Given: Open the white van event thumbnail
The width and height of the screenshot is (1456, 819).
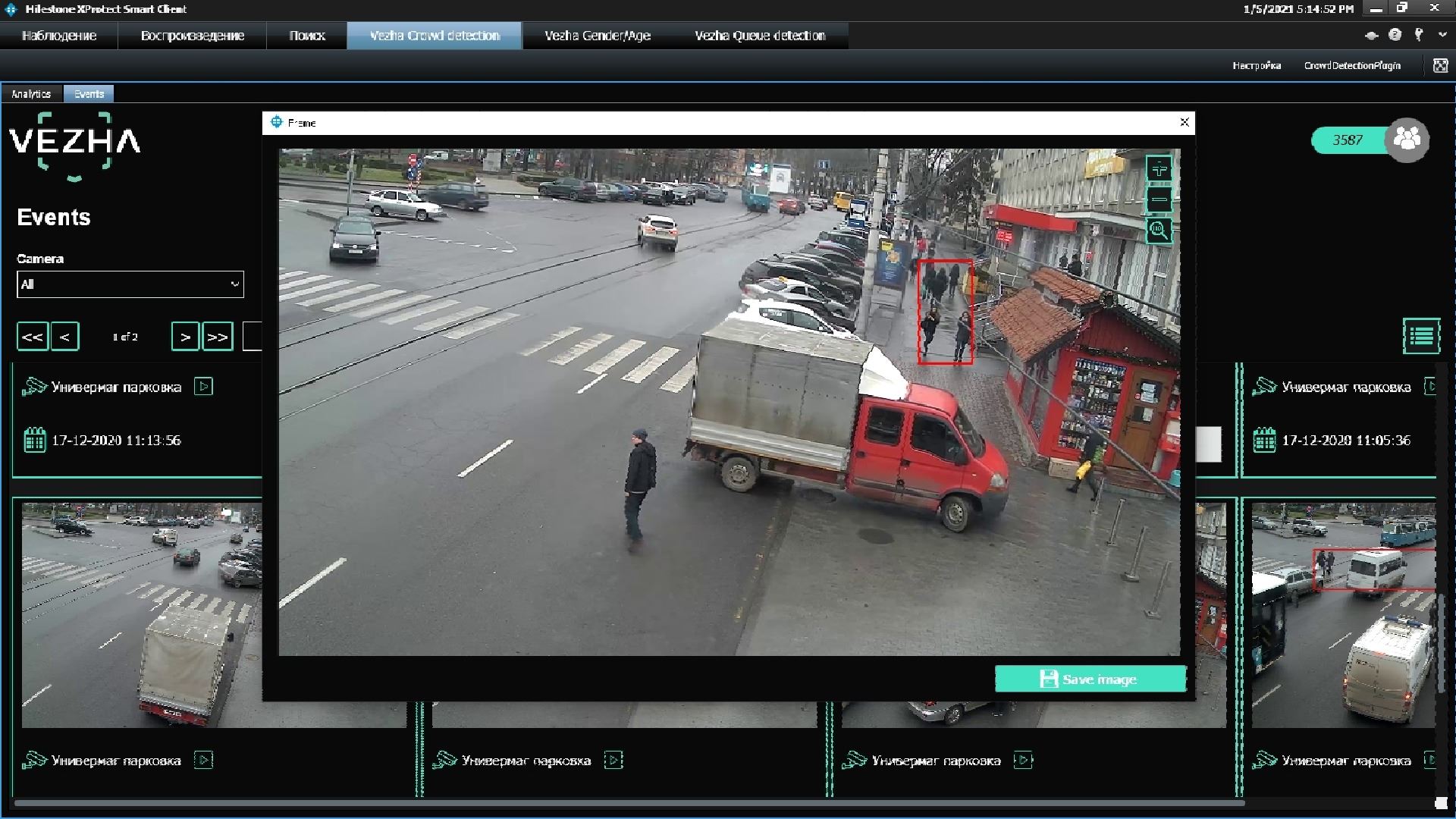Looking at the screenshot, I should point(1344,615).
